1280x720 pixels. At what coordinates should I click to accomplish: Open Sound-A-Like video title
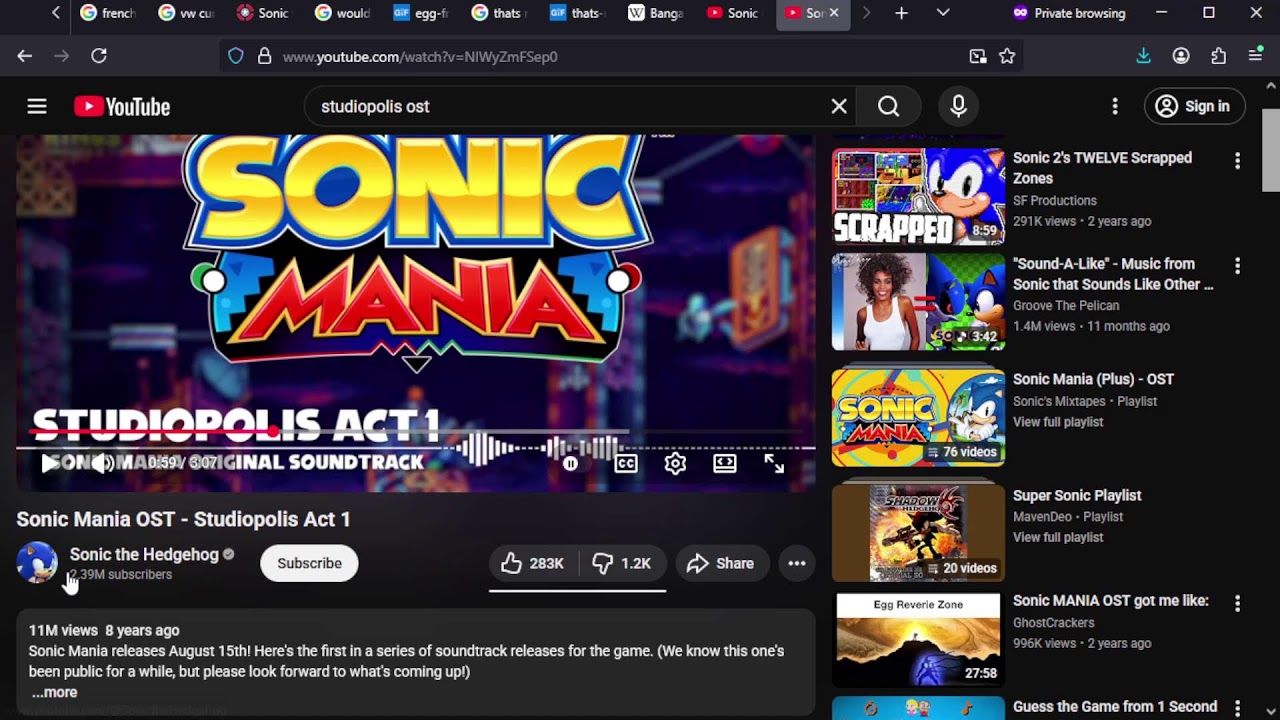tap(1112, 274)
